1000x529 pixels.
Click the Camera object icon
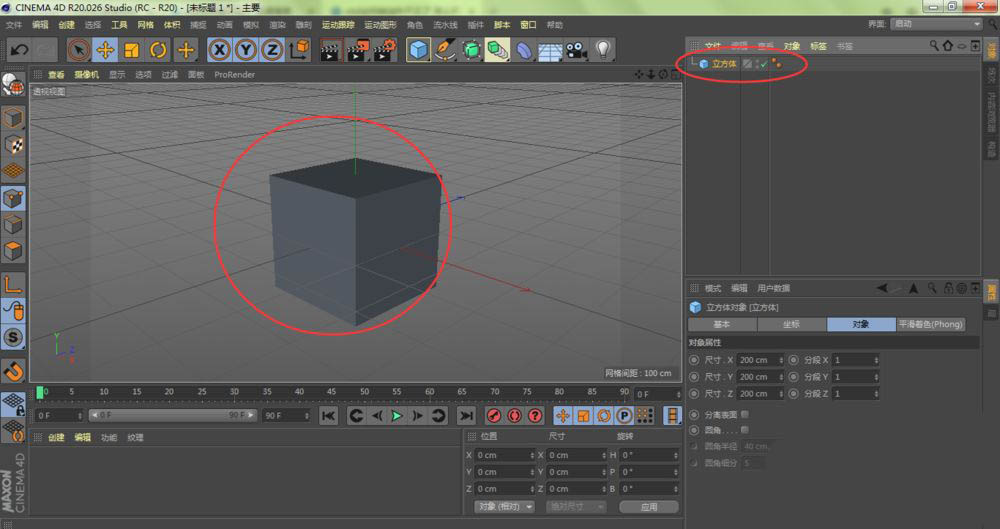[x=576, y=49]
